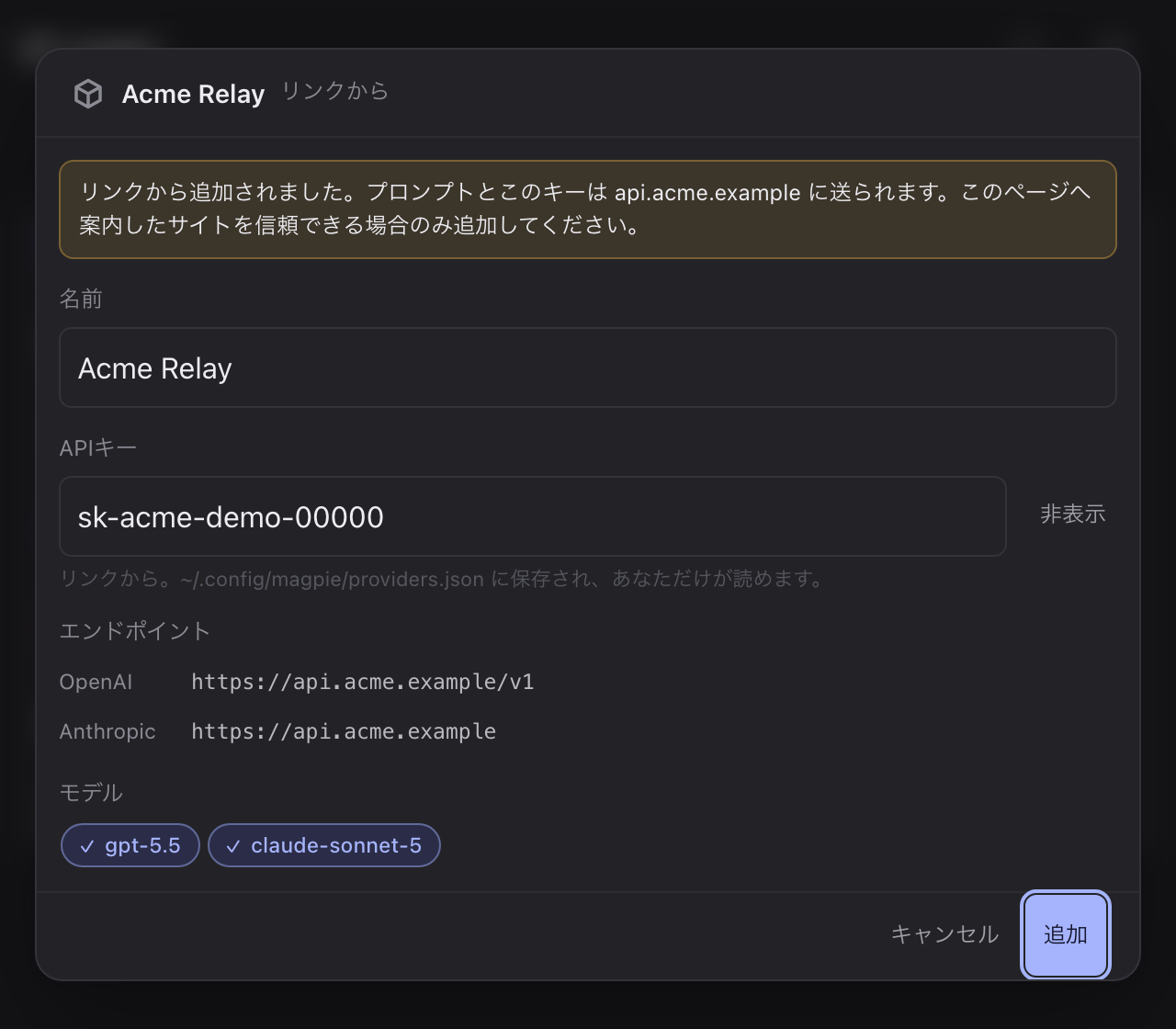The image size is (1176, 1029).
Task: Hide the API key with 非表示
Action: pos(1072,514)
